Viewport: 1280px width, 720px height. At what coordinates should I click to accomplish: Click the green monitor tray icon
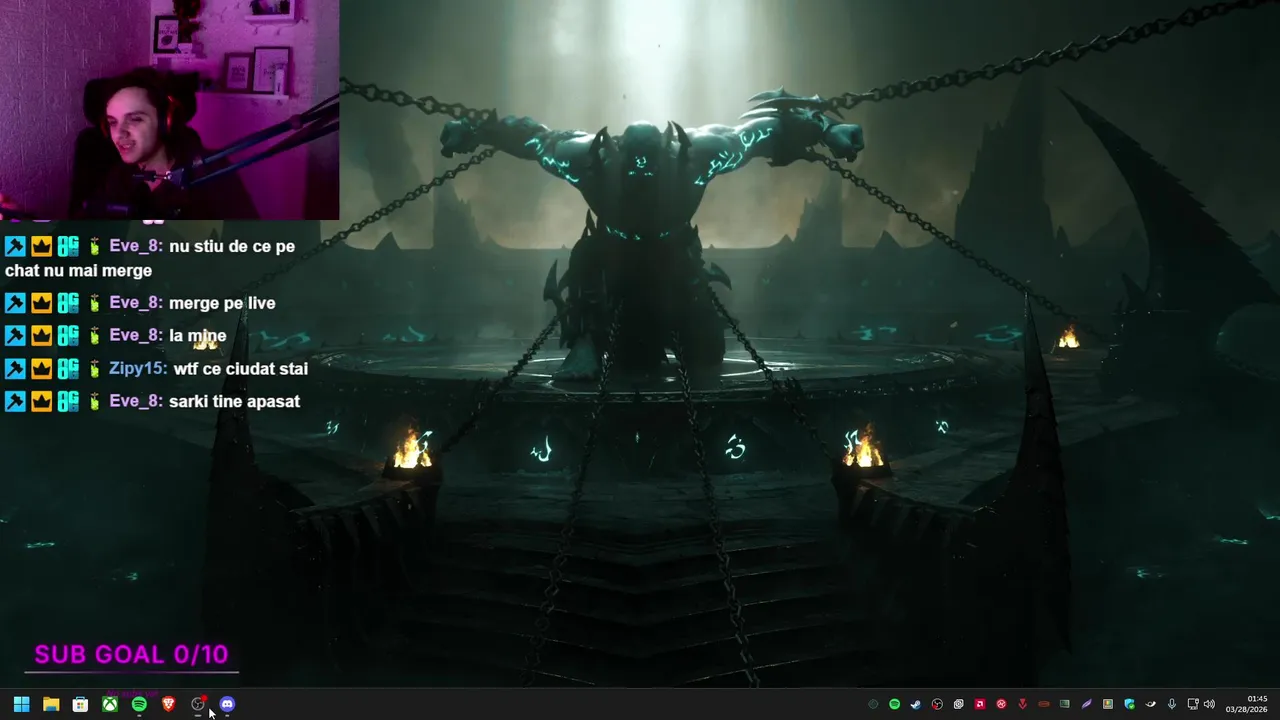1065,704
